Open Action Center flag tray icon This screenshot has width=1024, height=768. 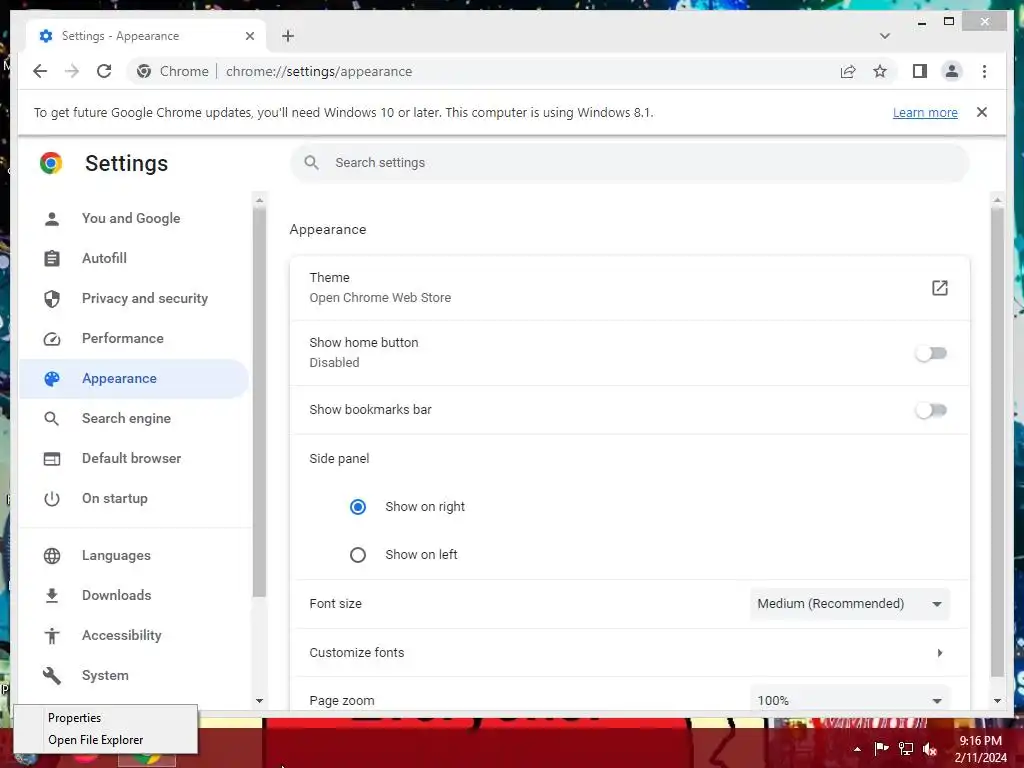point(881,748)
